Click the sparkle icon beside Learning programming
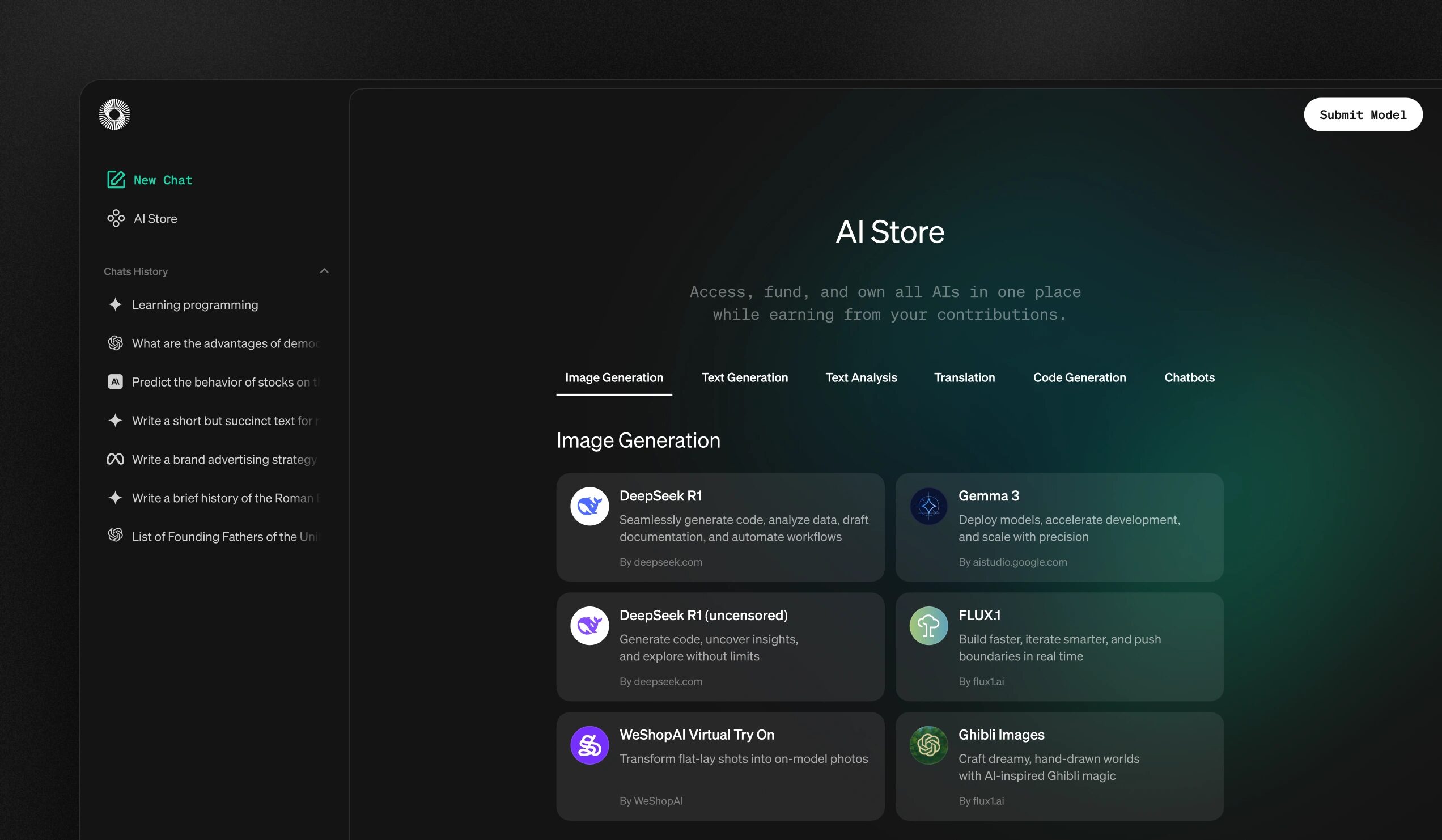 pyautogui.click(x=115, y=304)
